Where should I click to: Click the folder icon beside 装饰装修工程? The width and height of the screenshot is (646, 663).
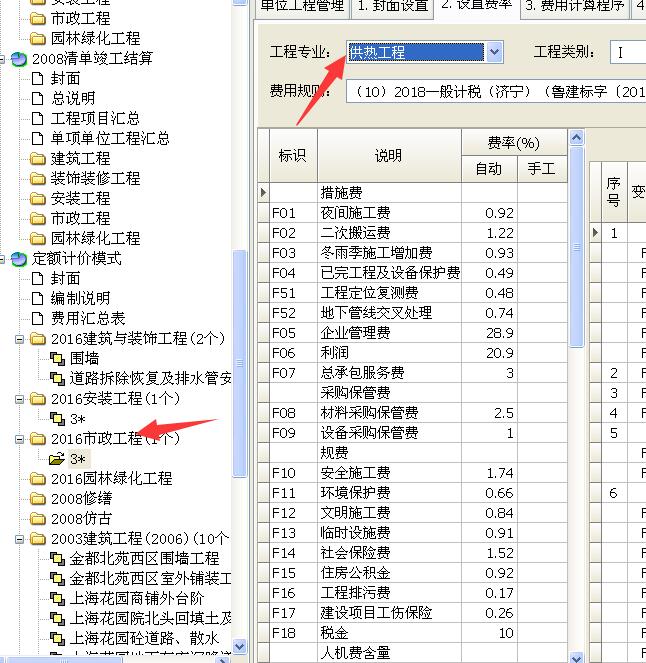[x=38, y=179]
